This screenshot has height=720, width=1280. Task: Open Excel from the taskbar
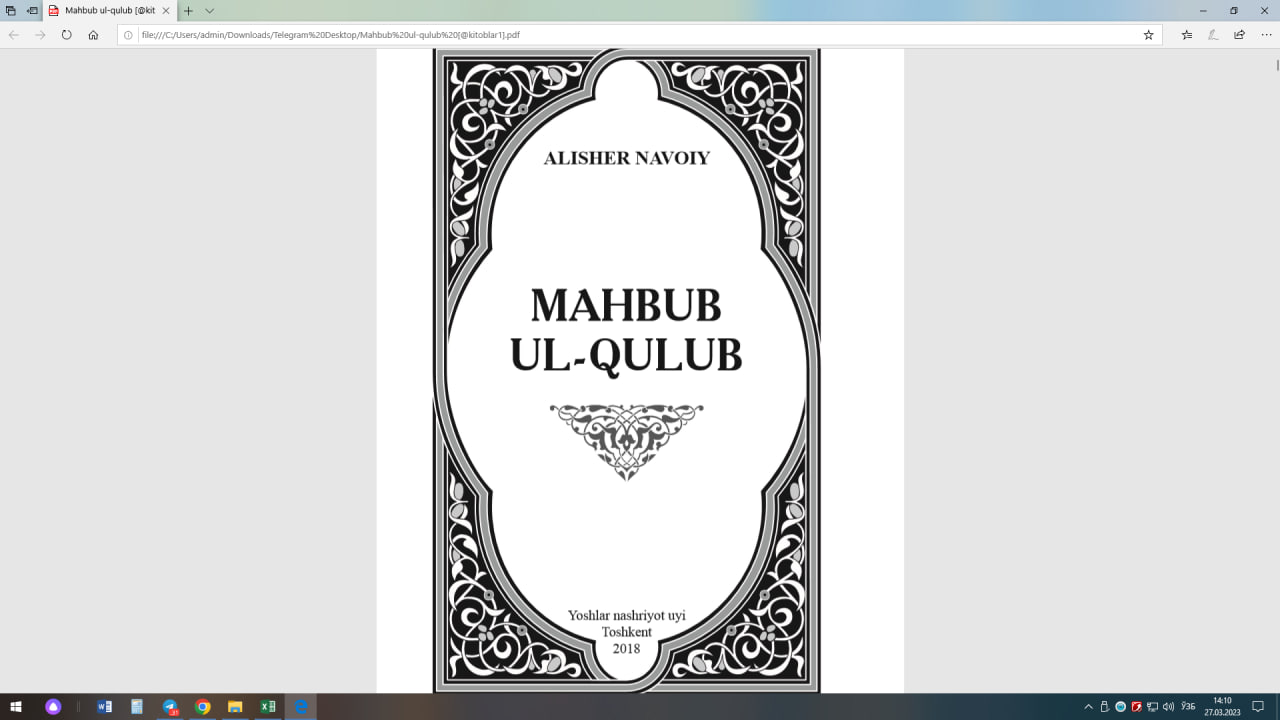coord(267,707)
